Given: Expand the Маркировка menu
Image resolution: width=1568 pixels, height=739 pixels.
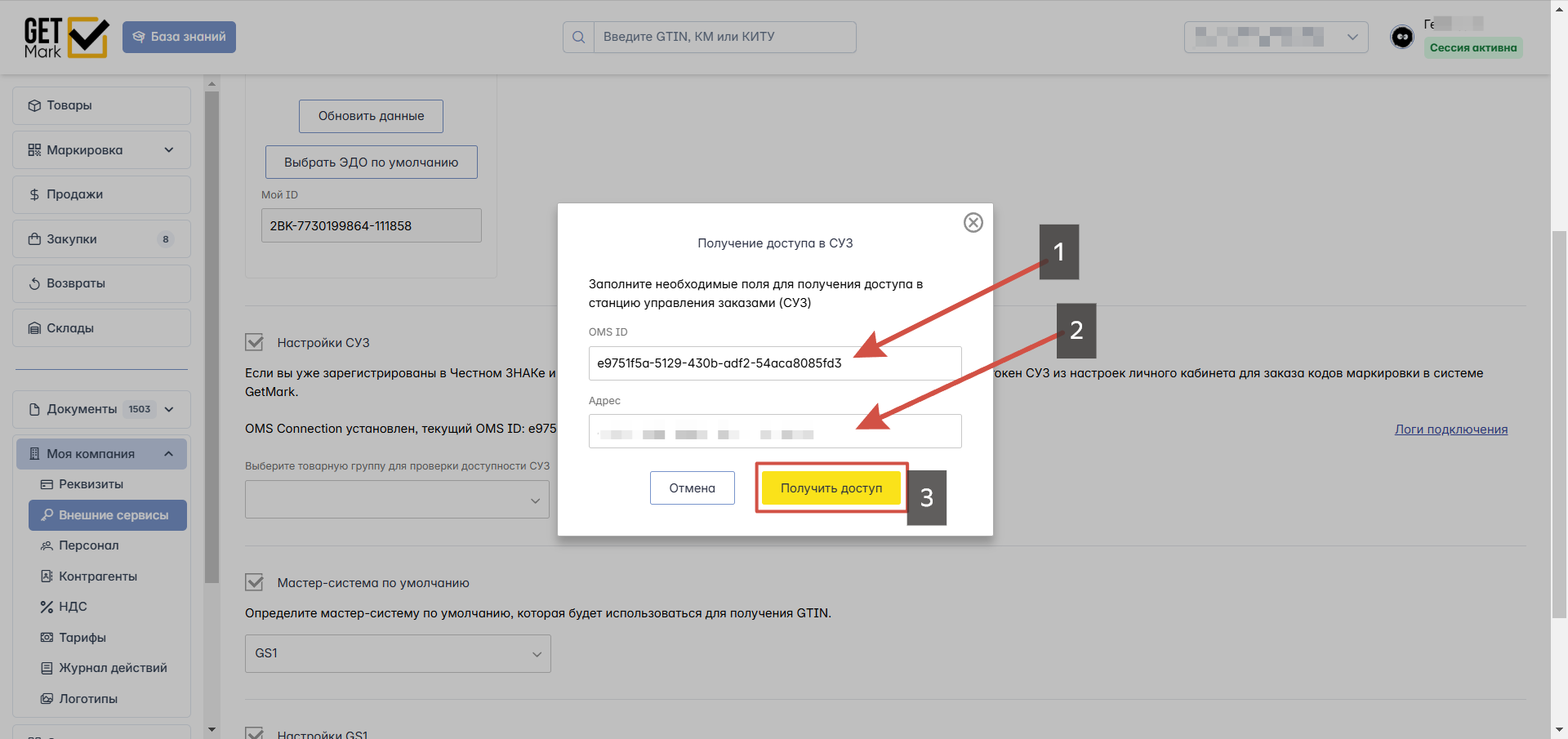Looking at the screenshot, I should 102,150.
